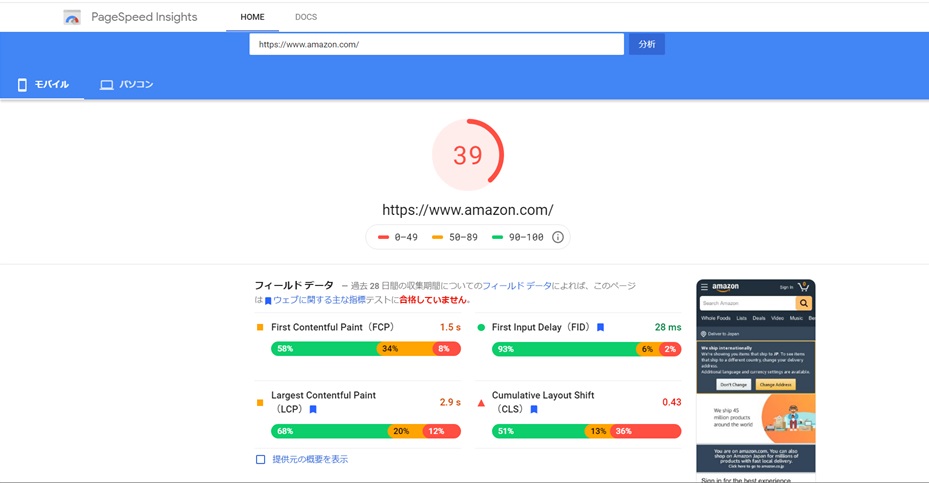This screenshot has height=483, width=929.
Task: Click the green circle icon beside FID
Action: pyautogui.click(x=481, y=328)
